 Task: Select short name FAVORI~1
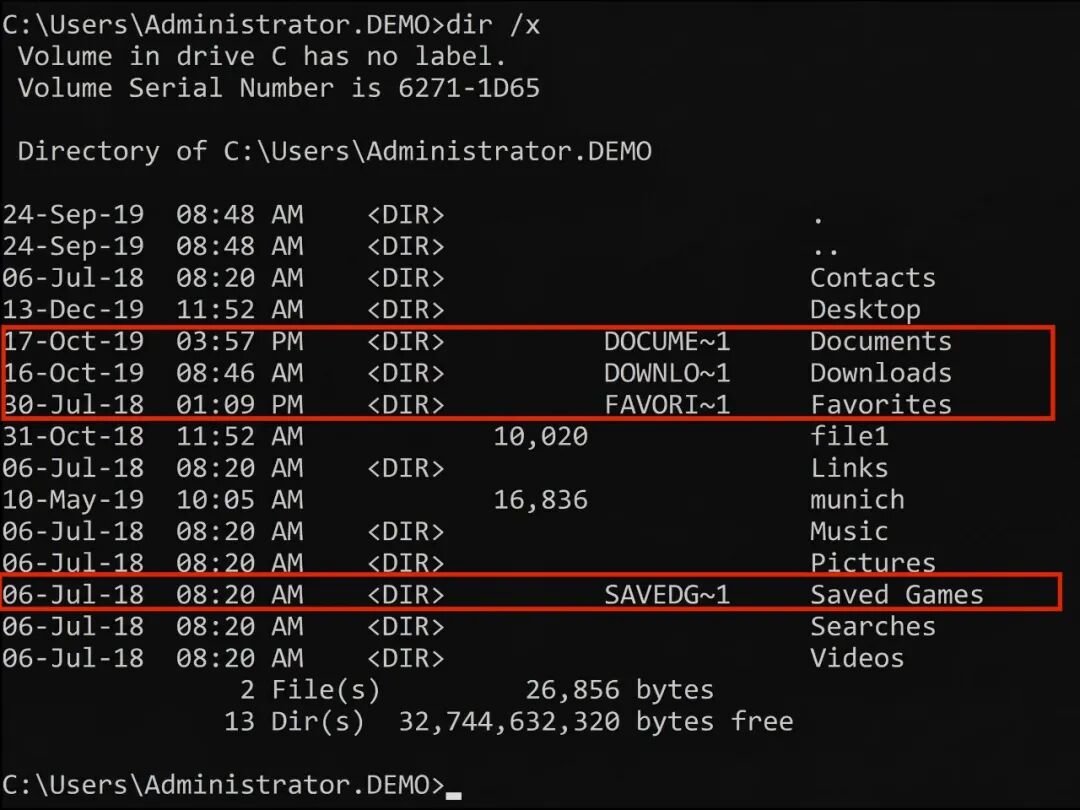[x=667, y=405]
